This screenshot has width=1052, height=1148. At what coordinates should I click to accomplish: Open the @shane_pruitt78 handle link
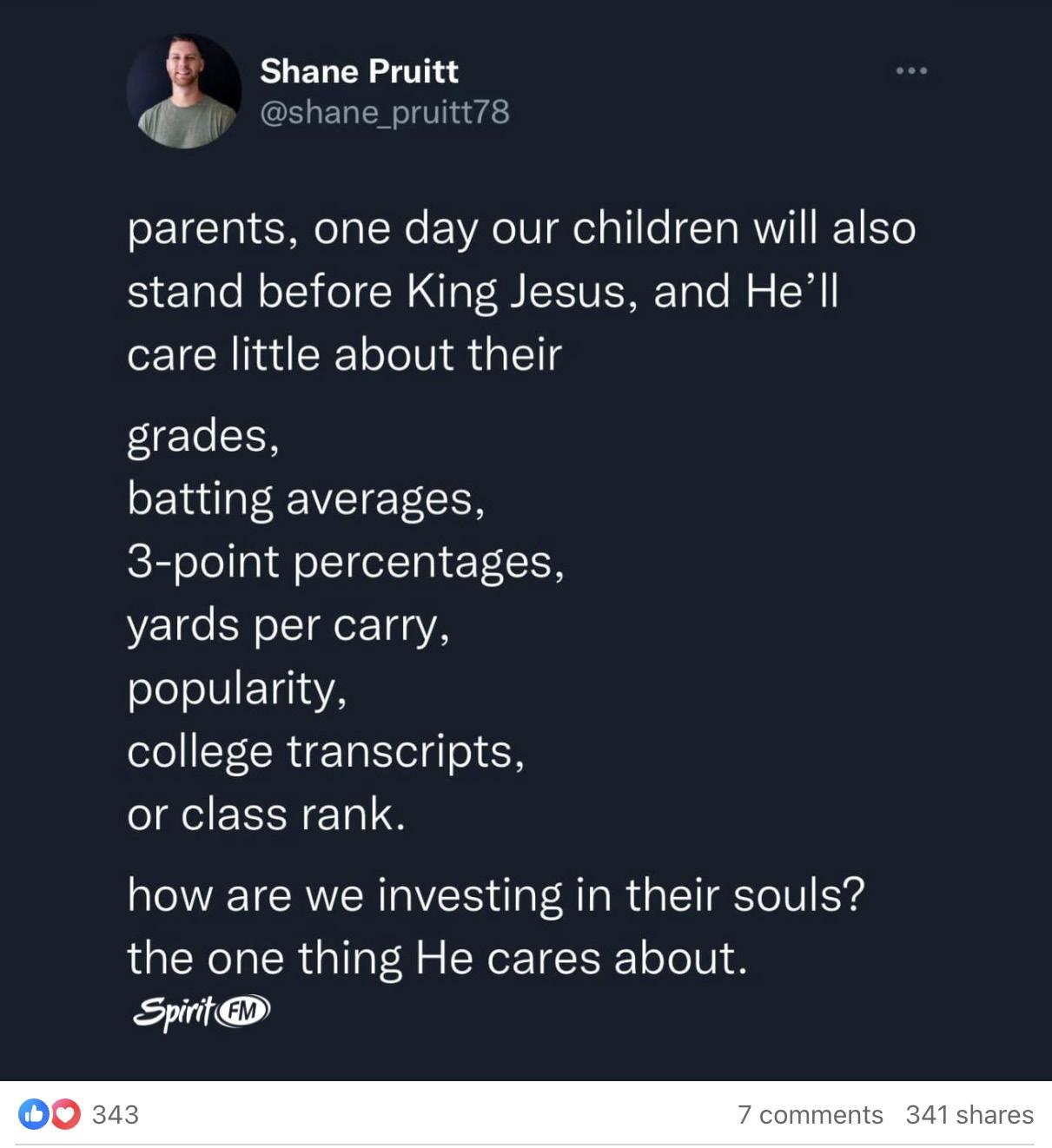(384, 112)
